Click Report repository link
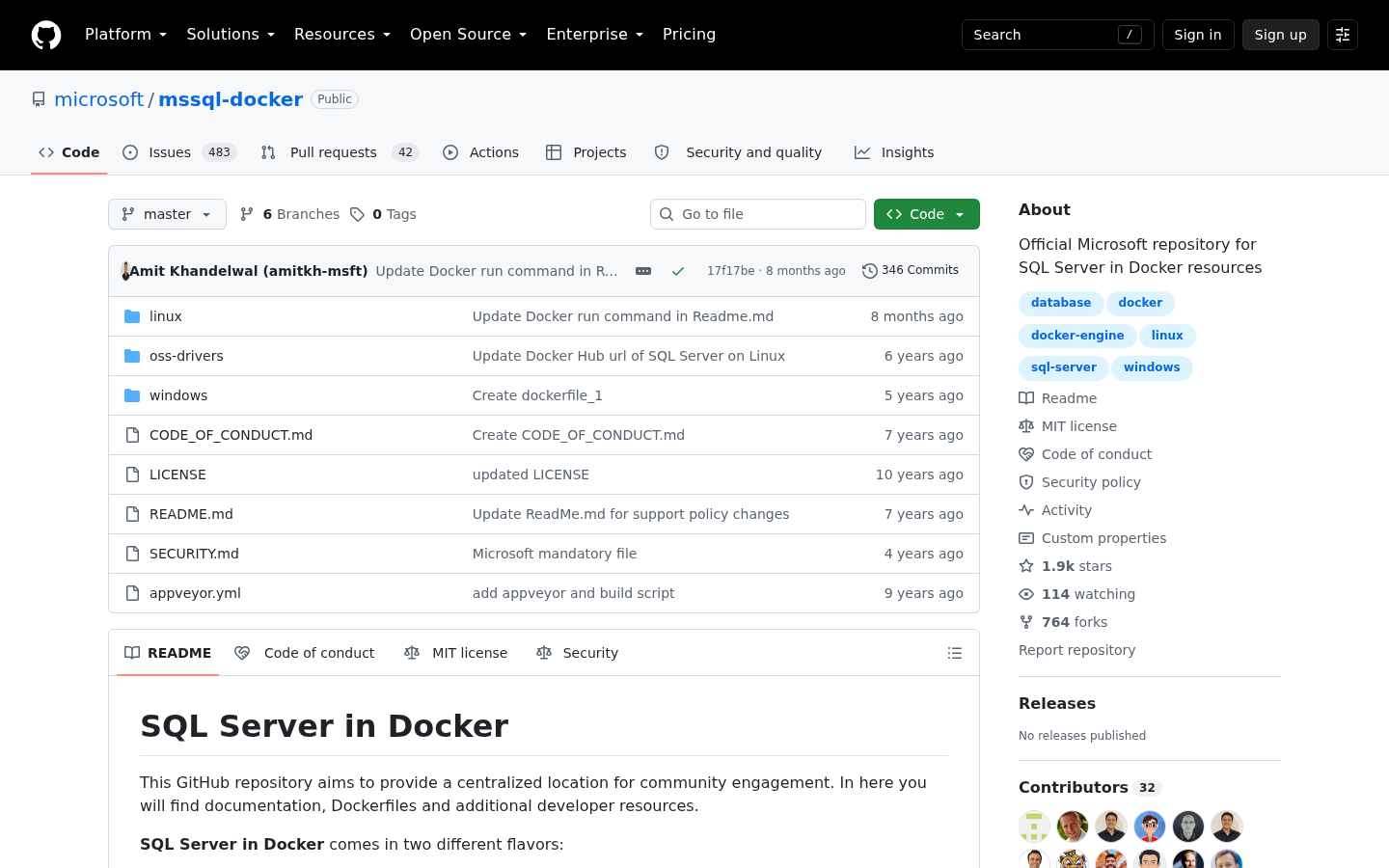 tap(1076, 650)
